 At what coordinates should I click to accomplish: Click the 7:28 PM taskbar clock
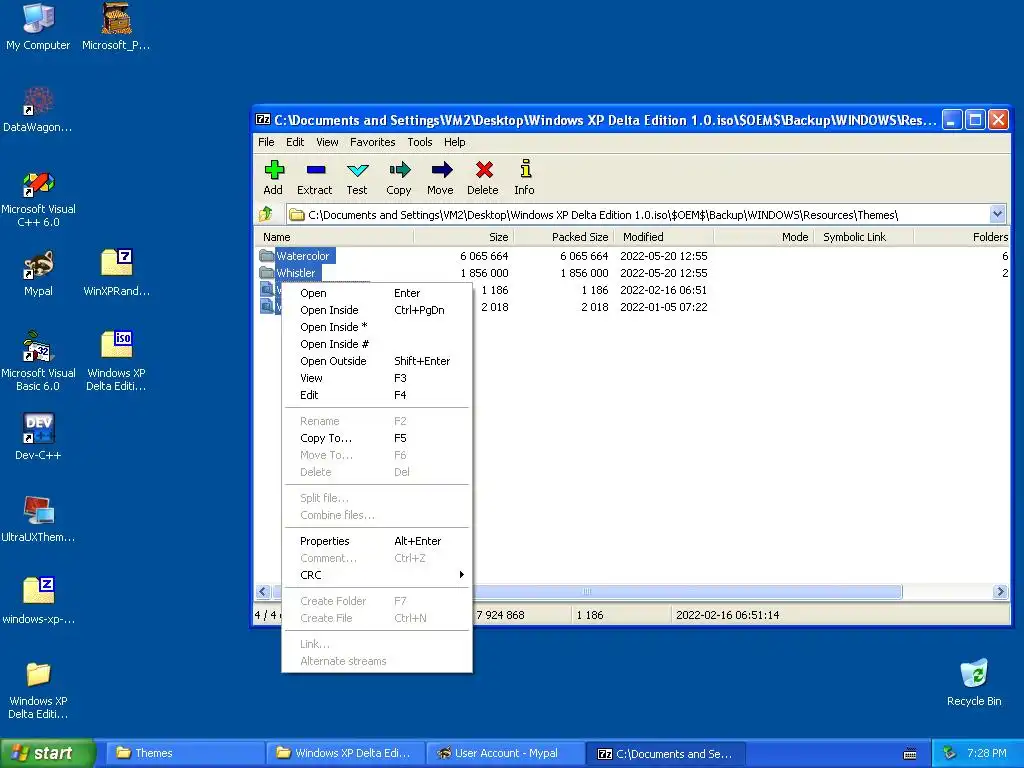pos(986,753)
